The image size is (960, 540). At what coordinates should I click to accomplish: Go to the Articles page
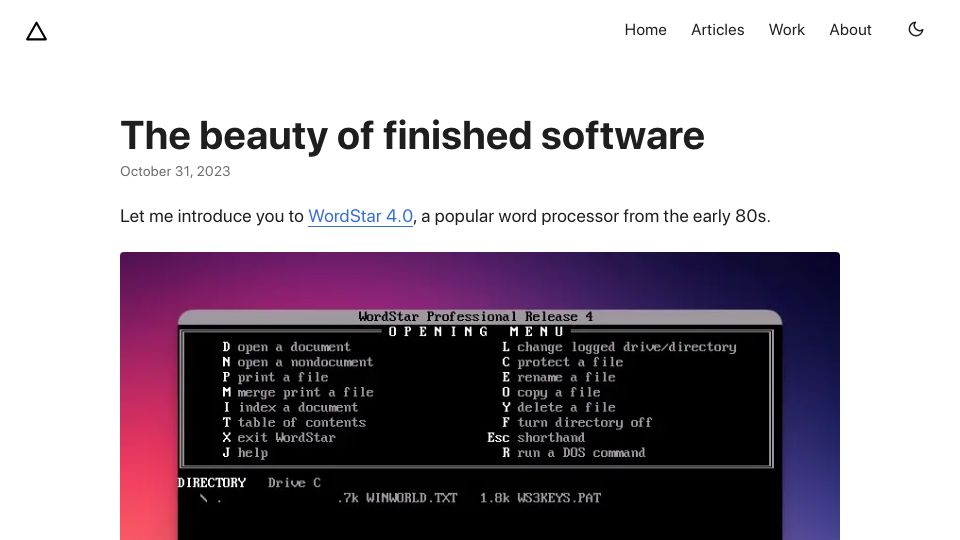pyautogui.click(x=718, y=29)
